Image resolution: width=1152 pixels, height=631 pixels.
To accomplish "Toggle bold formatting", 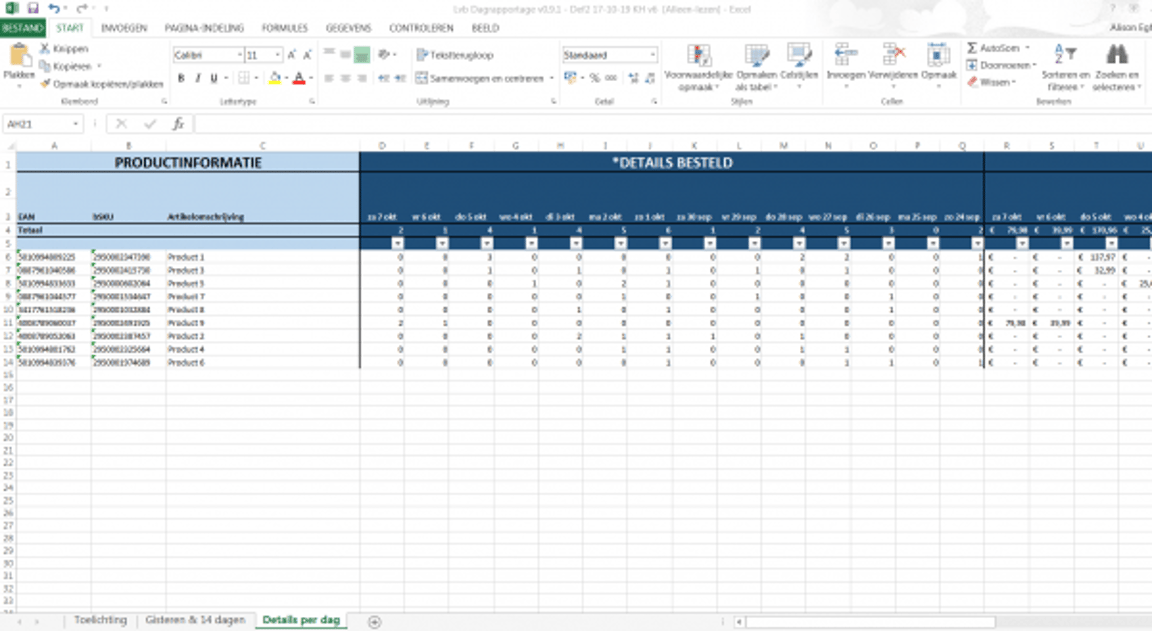I will [181, 78].
